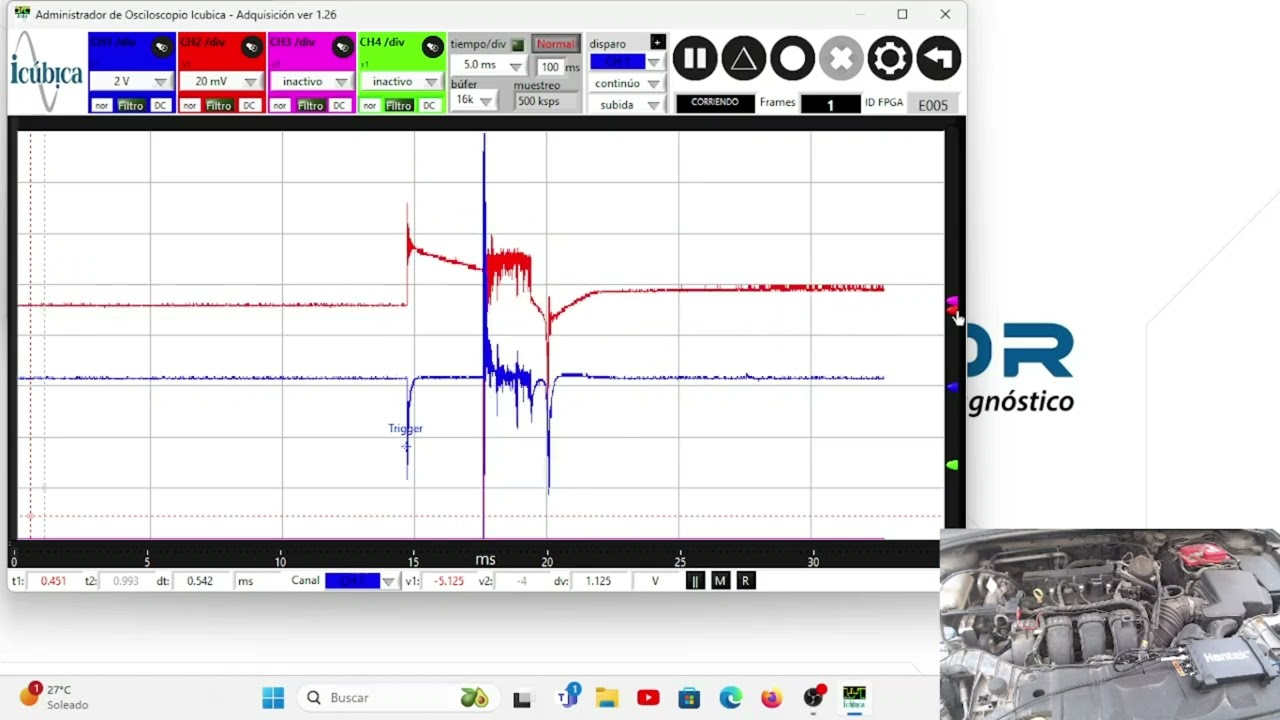
Task: Click the CH2 probe icon
Action: pyautogui.click(x=251, y=47)
